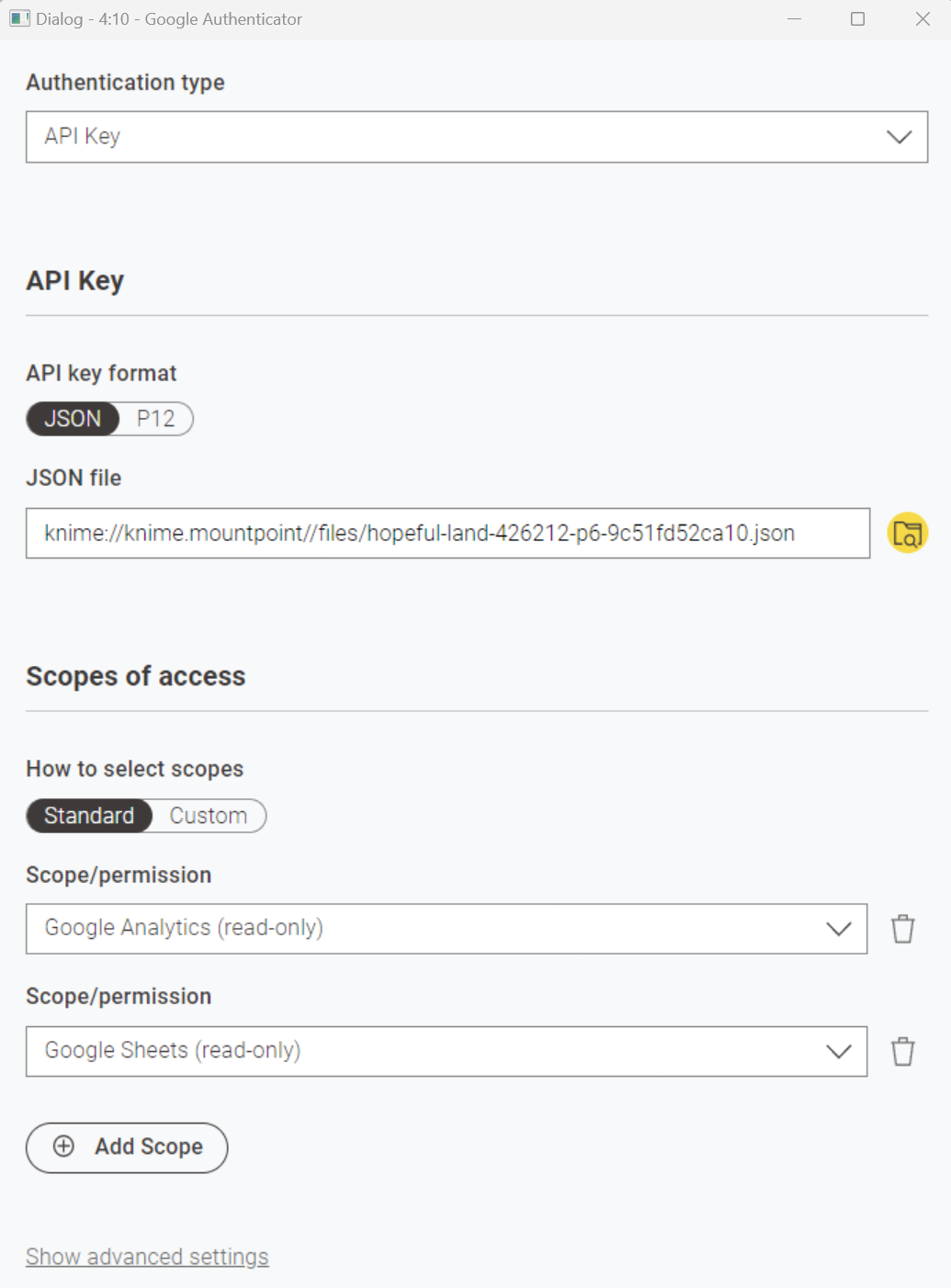Delete the Google Analytics scope with trash icon
The height and width of the screenshot is (1288, 951).
[902, 929]
